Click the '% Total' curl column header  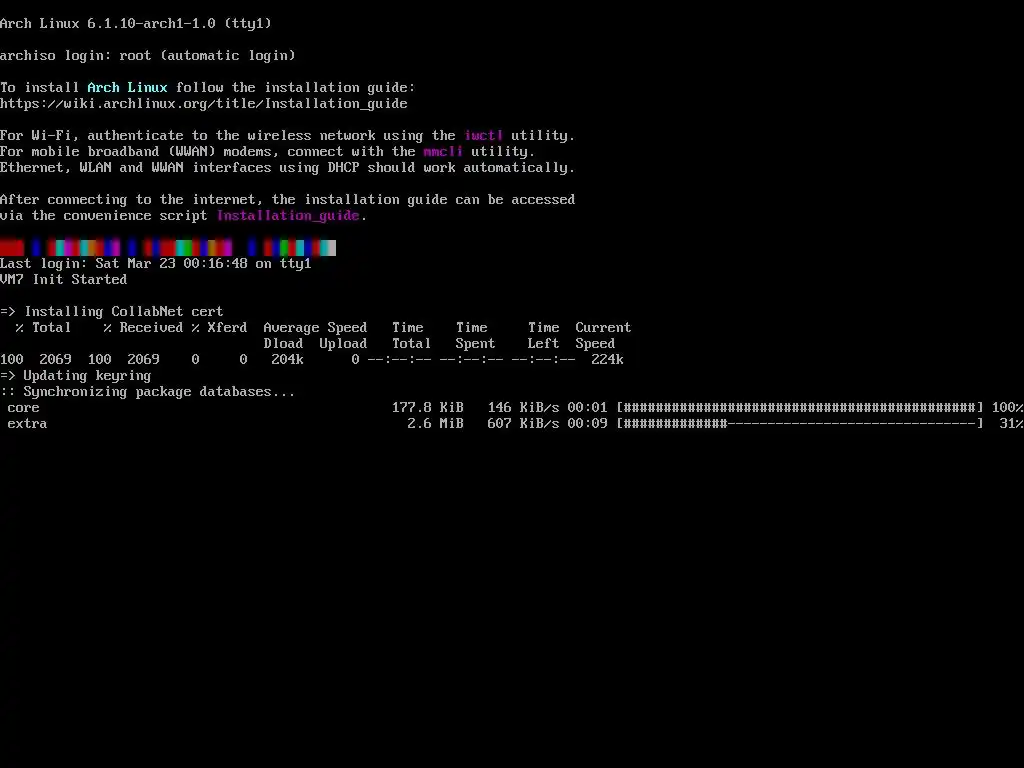(43, 328)
